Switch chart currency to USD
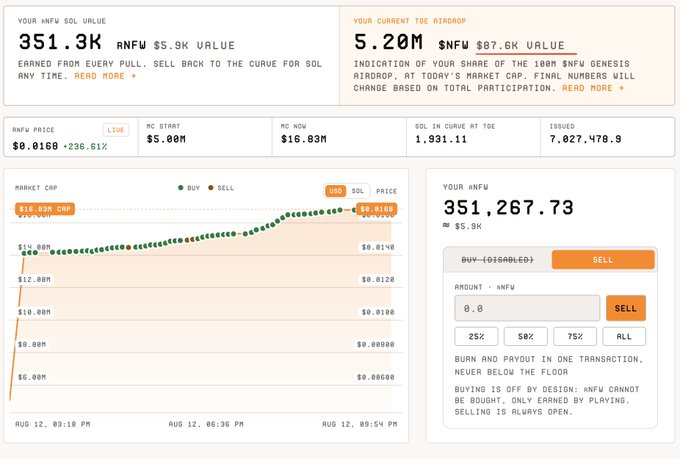The image size is (680, 459). (335, 191)
